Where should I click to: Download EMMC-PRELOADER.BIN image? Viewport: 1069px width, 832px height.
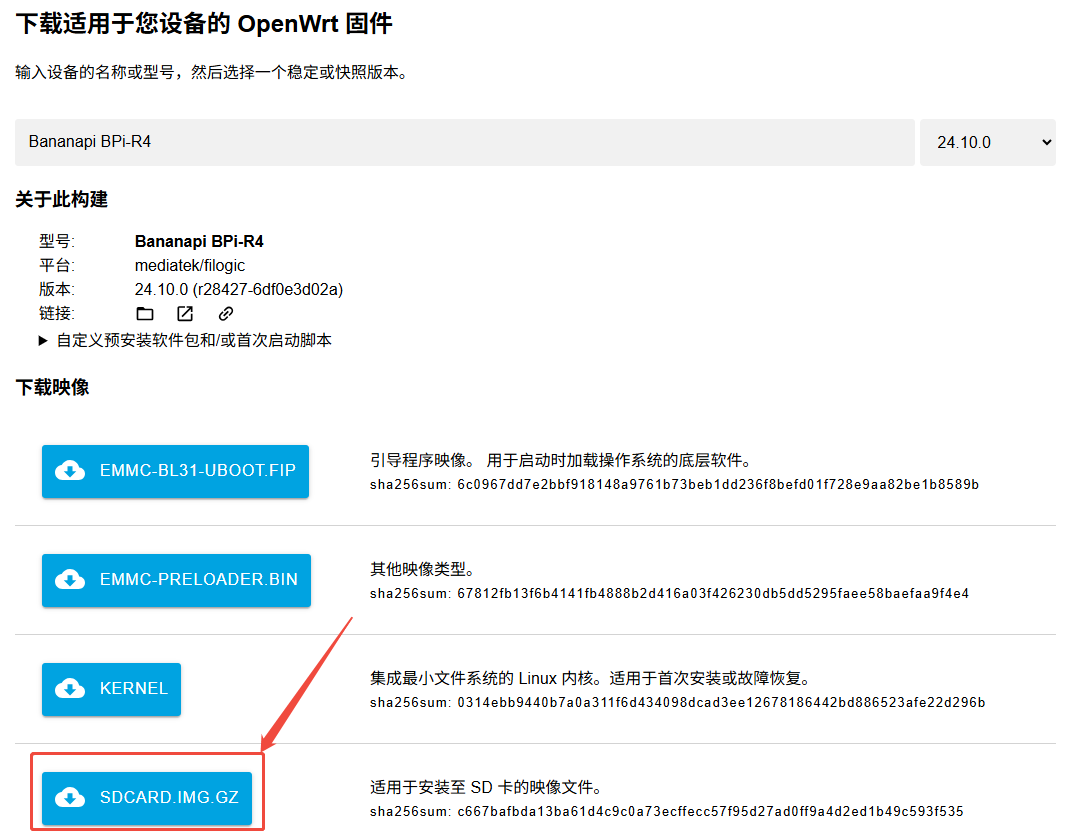[x=176, y=580]
